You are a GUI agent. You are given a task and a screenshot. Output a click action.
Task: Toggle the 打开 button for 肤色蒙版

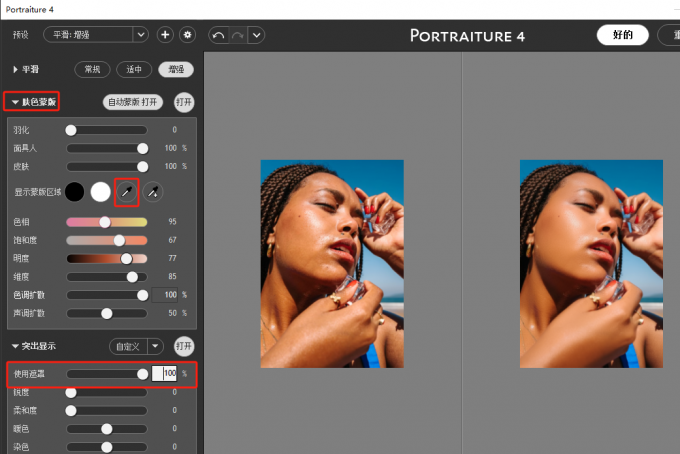point(184,102)
